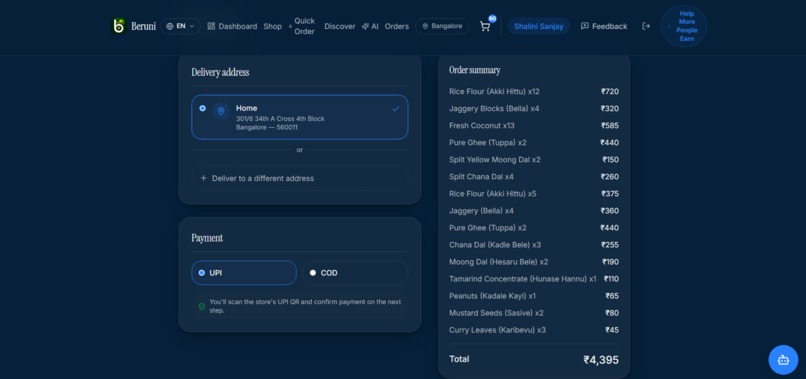Click the map pin icon on Home address

click(221, 111)
